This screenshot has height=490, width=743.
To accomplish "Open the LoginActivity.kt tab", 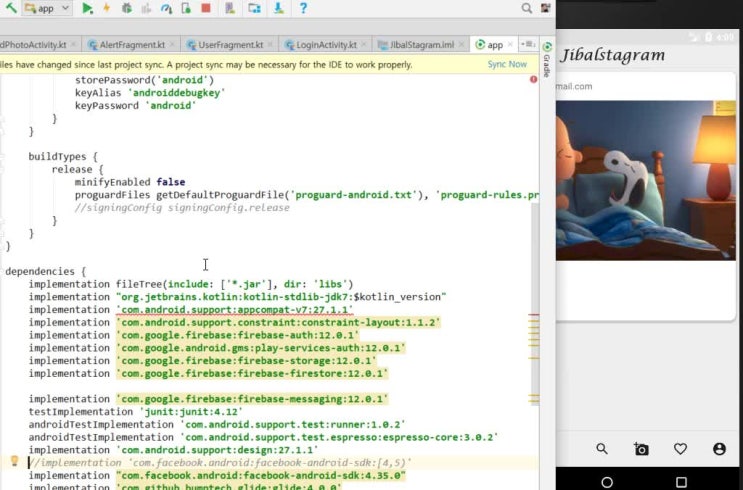I will point(325,45).
